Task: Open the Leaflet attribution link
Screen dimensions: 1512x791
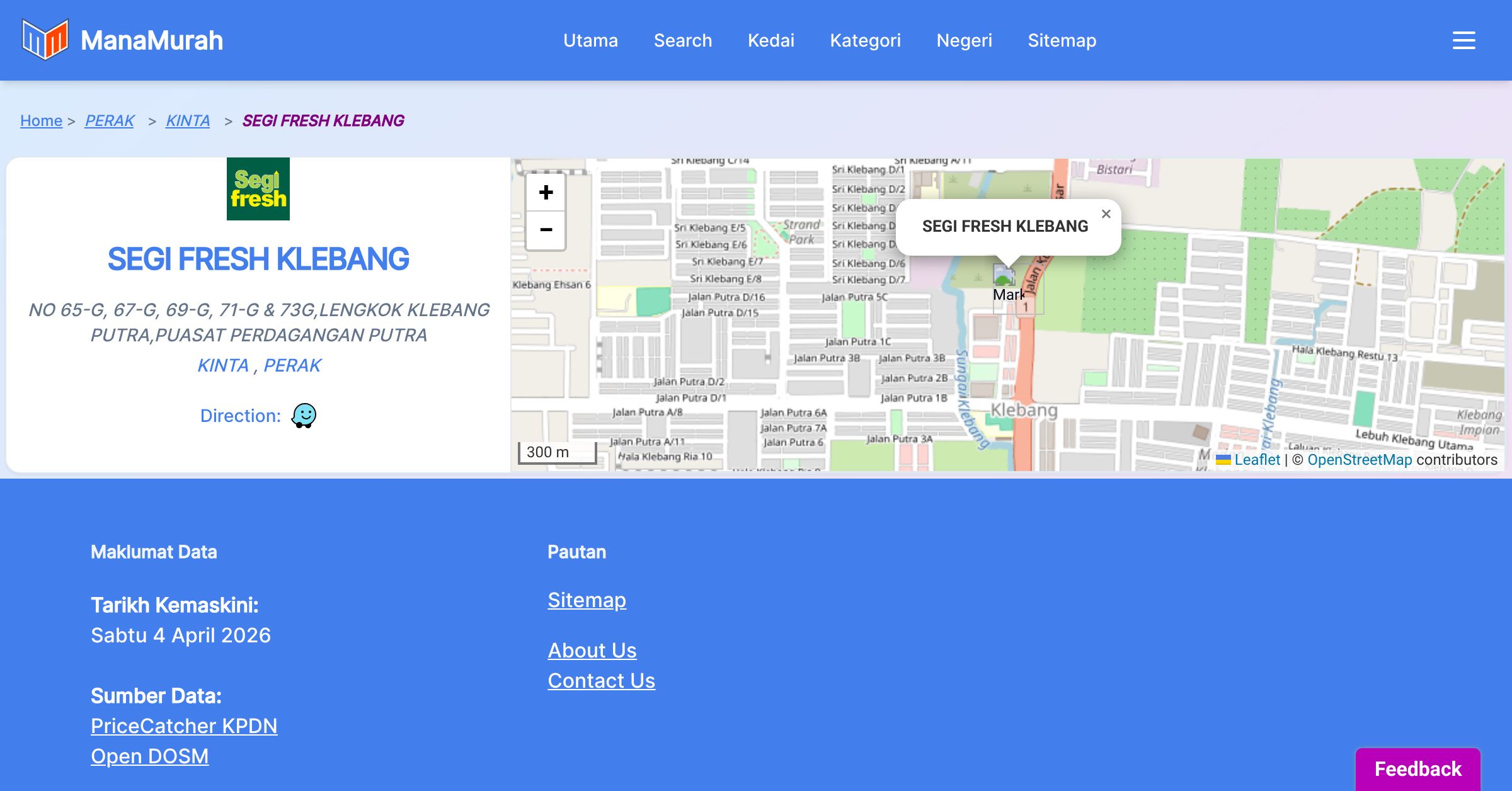Action: click(x=1257, y=460)
